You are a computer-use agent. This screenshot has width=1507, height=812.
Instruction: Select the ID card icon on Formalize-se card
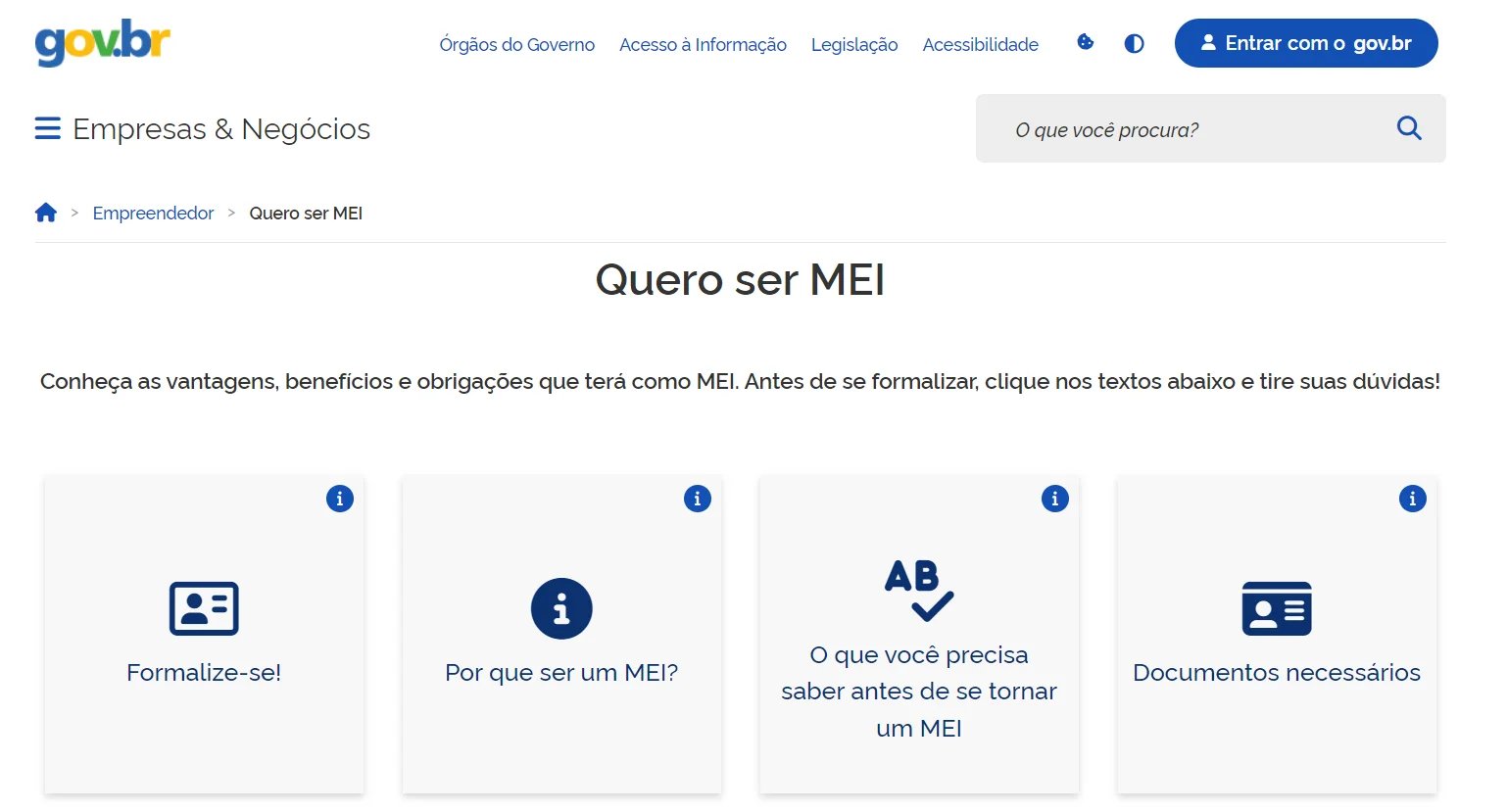pos(204,607)
